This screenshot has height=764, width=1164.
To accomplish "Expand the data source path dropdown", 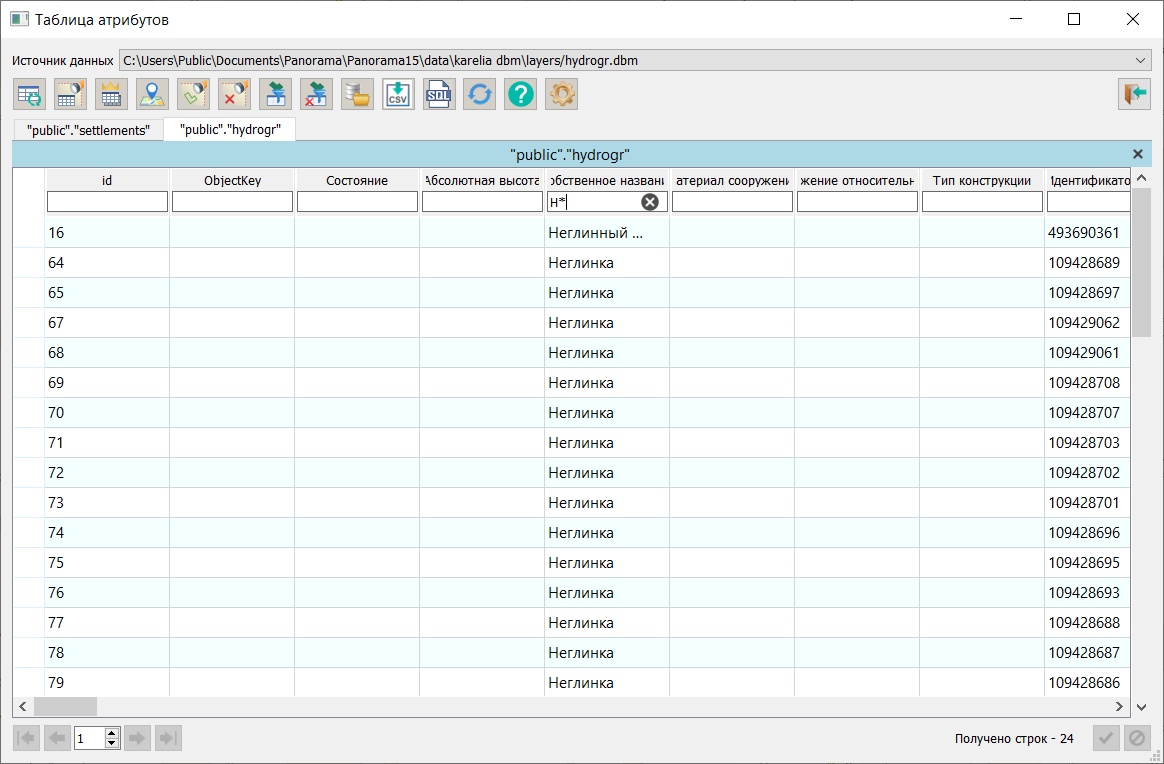I will pyautogui.click(x=1141, y=61).
